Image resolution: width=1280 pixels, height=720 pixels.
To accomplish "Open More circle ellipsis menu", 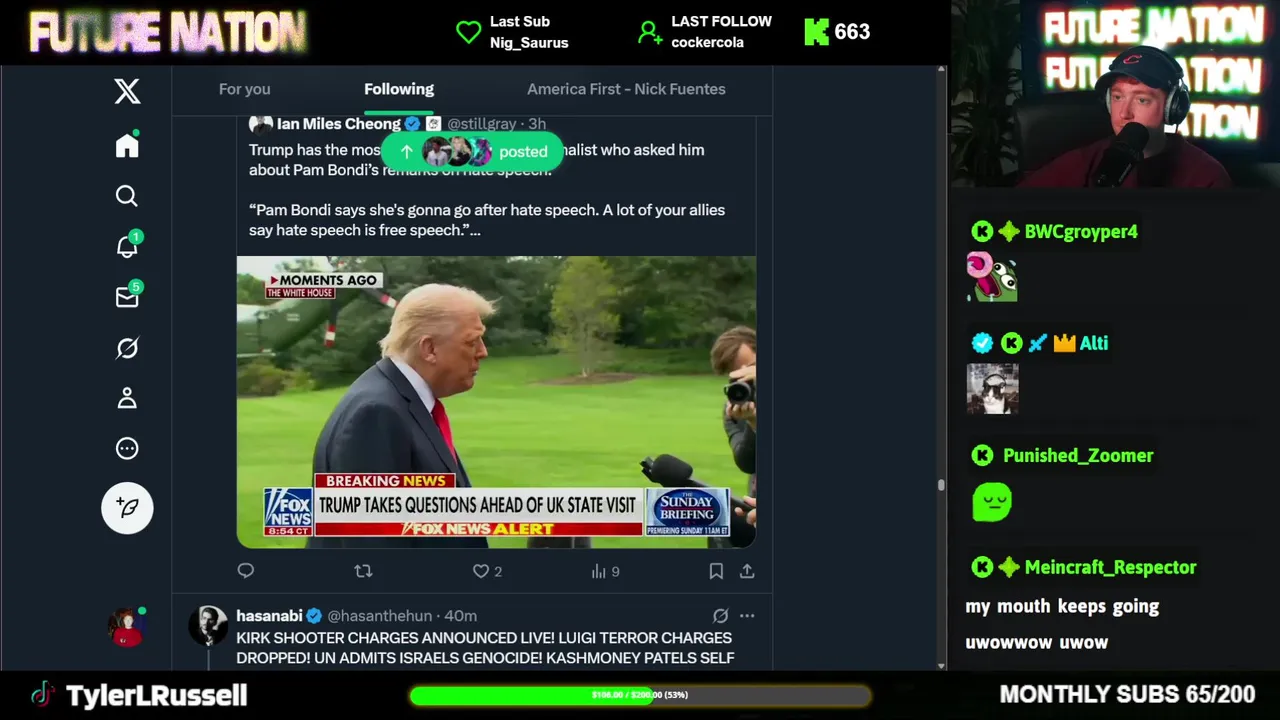I will (x=127, y=449).
